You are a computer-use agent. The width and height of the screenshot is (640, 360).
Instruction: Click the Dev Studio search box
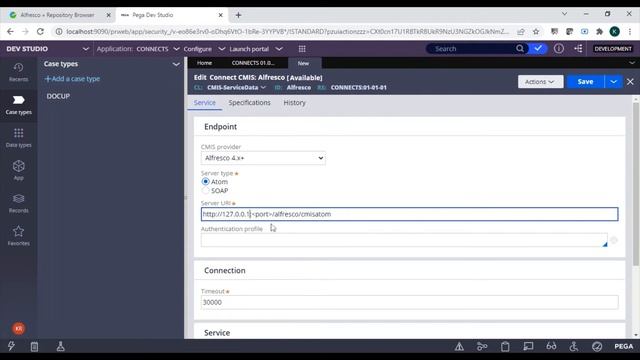click(x=471, y=49)
